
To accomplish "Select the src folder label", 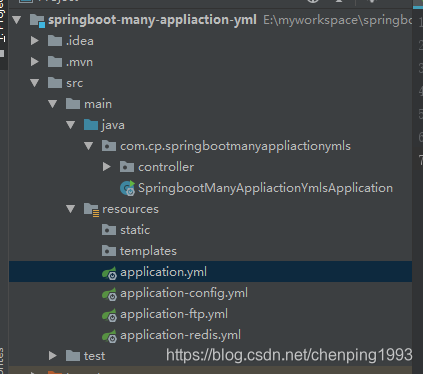I will tap(74, 83).
